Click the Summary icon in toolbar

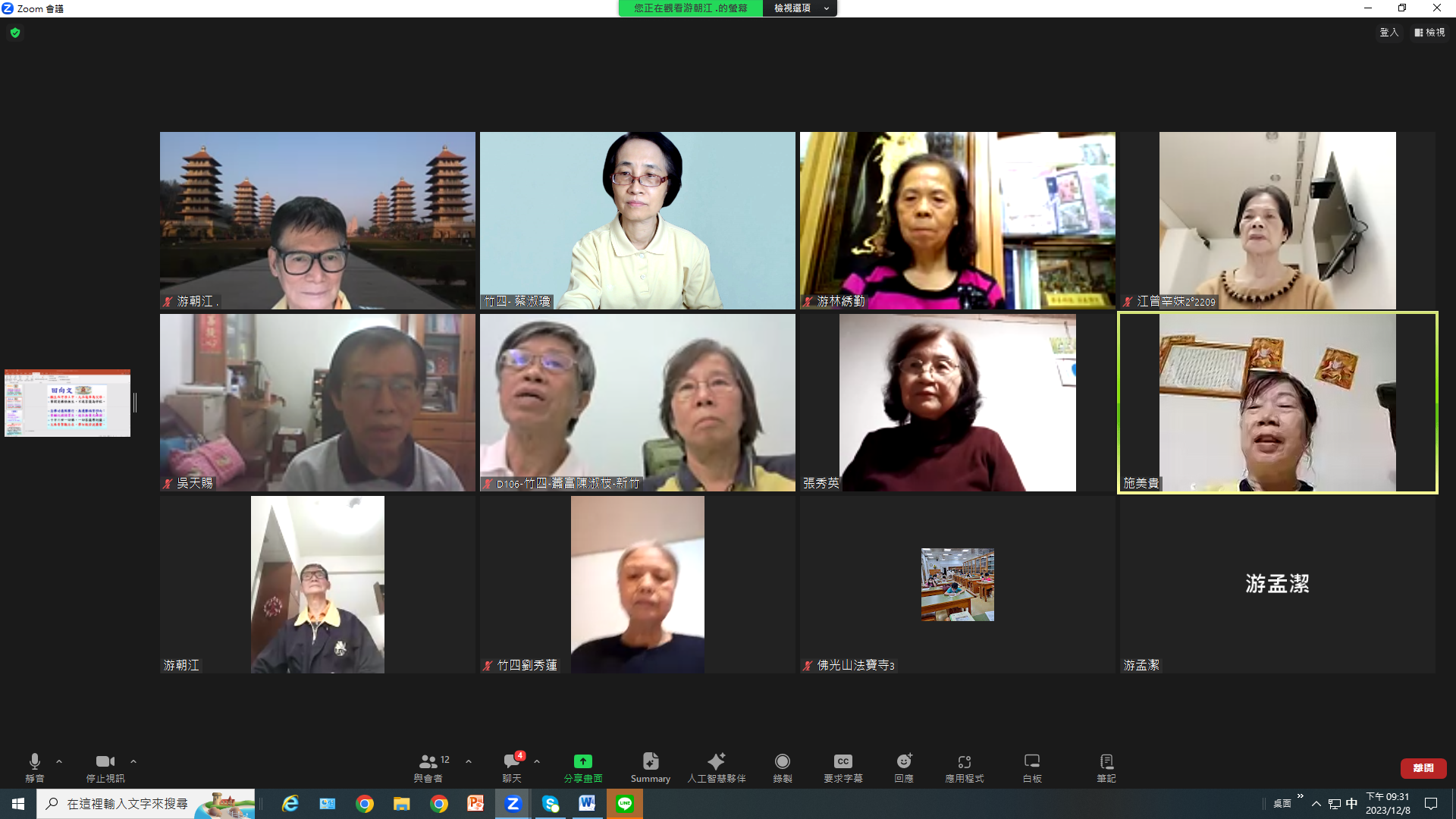(x=650, y=762)
